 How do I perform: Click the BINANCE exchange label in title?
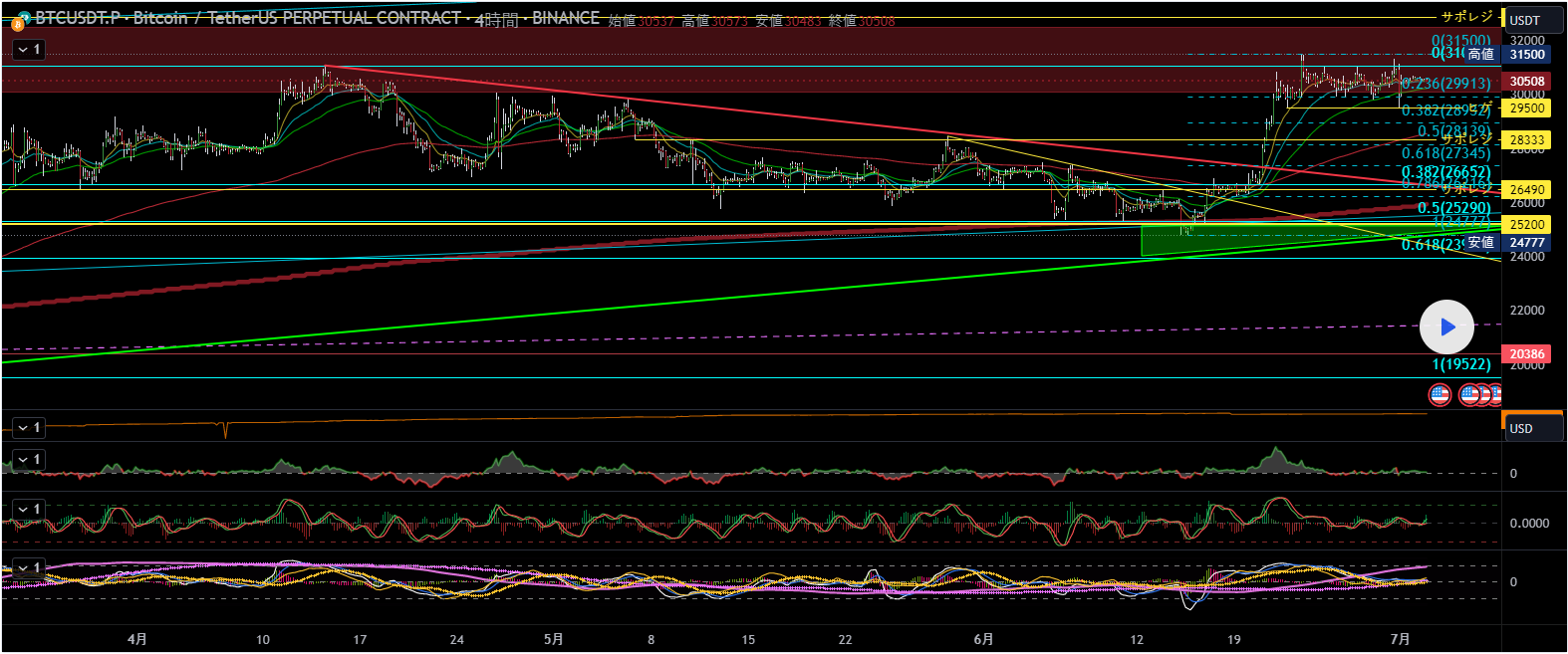(565, 18)
